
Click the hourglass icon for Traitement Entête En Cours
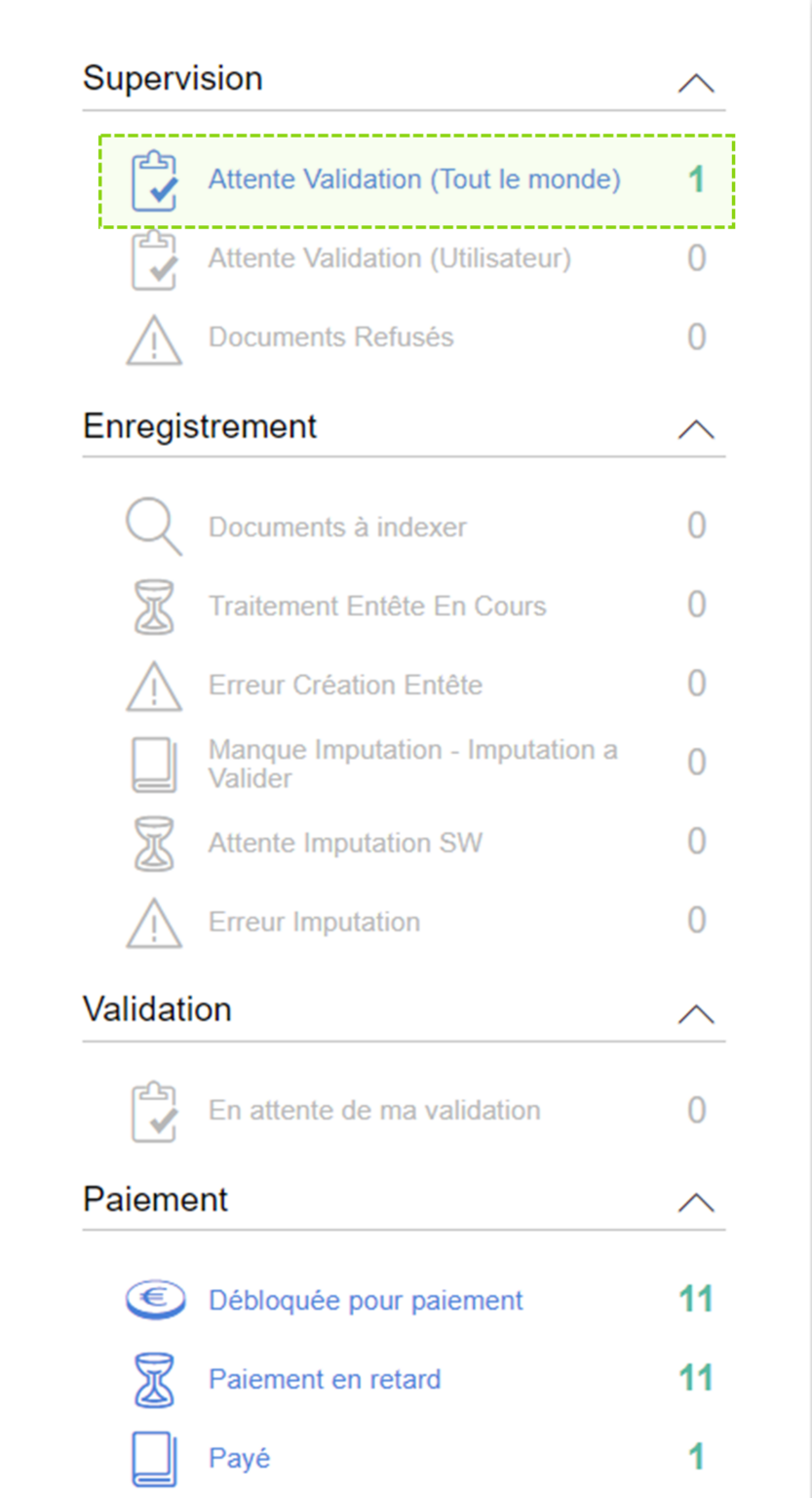[x=154, y=607]
